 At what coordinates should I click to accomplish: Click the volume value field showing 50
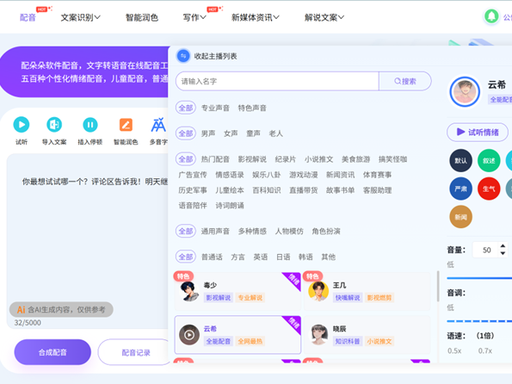(x=486, y=250)
